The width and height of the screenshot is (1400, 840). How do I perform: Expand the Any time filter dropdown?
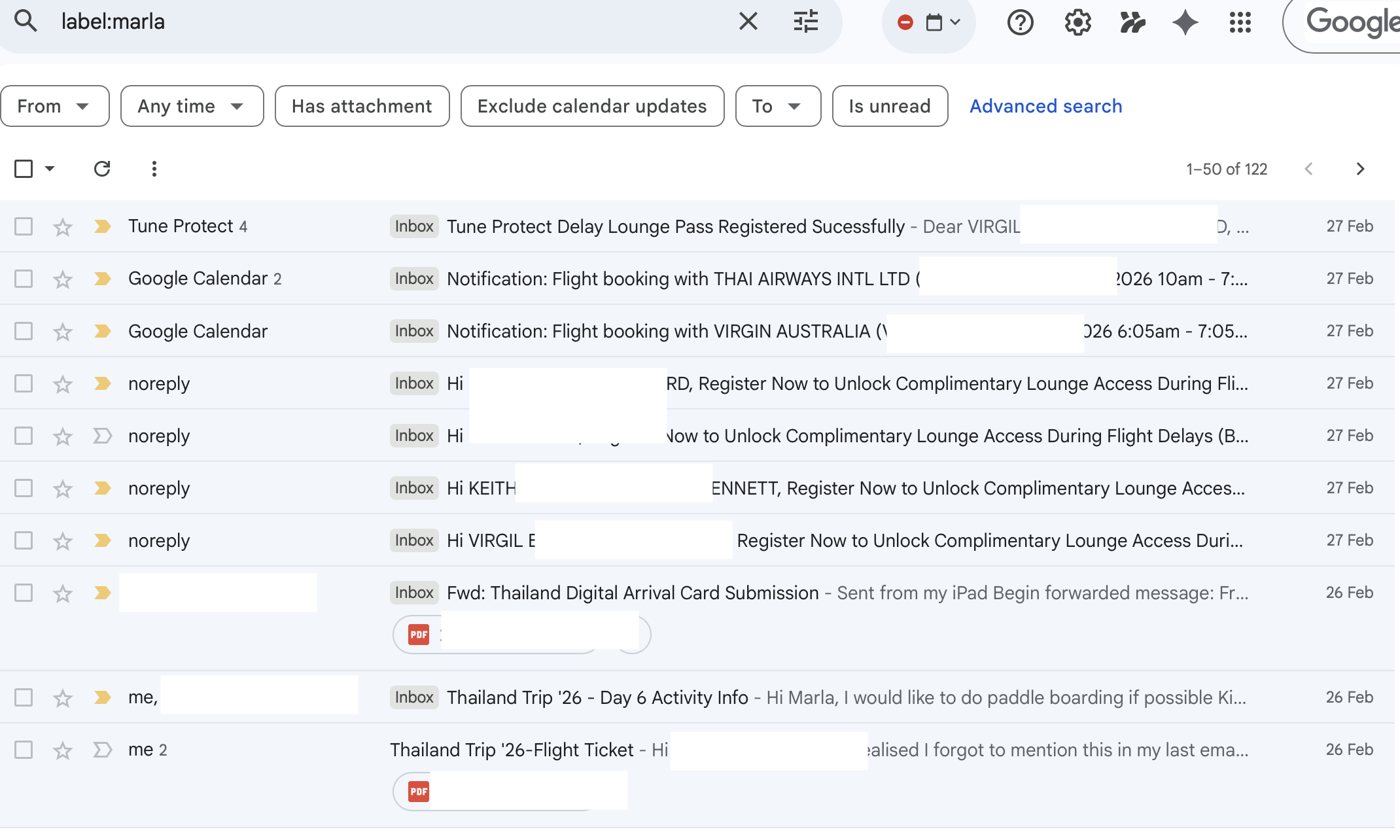(192, 106)
